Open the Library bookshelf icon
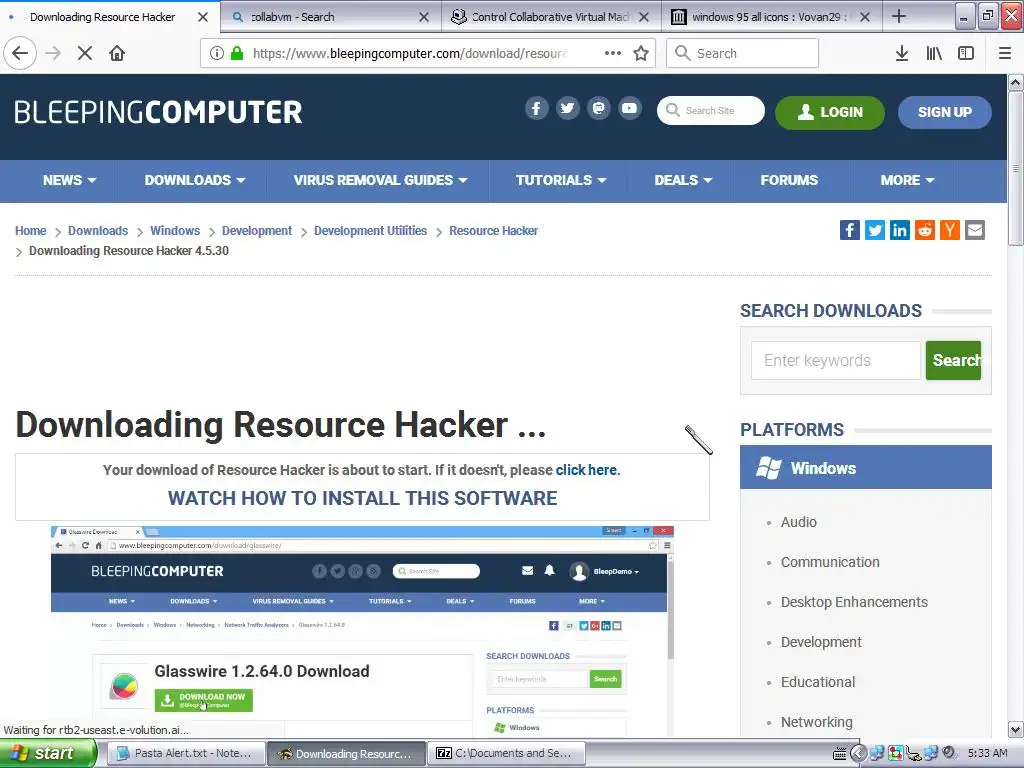Image resolution: width=1024 pixels, height=768 pixels. [x=934, y=53]
